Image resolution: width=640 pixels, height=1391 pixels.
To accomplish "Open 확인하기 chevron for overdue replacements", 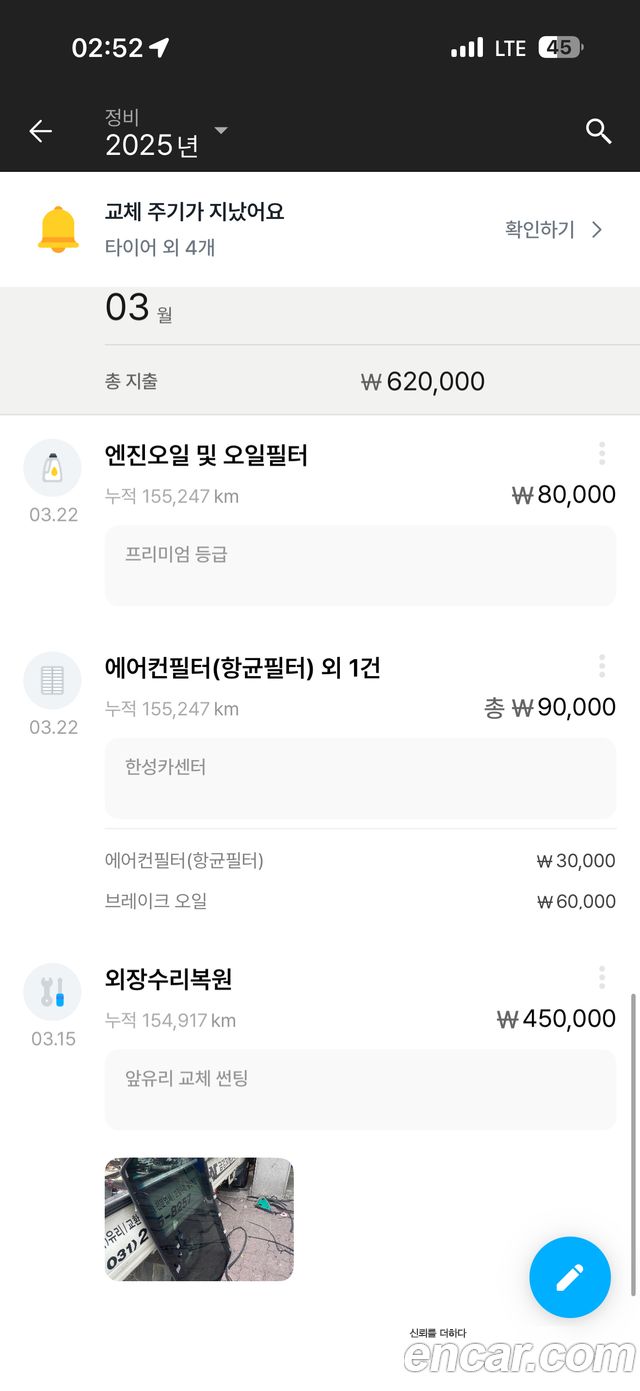I will click(x=597, y=230).
